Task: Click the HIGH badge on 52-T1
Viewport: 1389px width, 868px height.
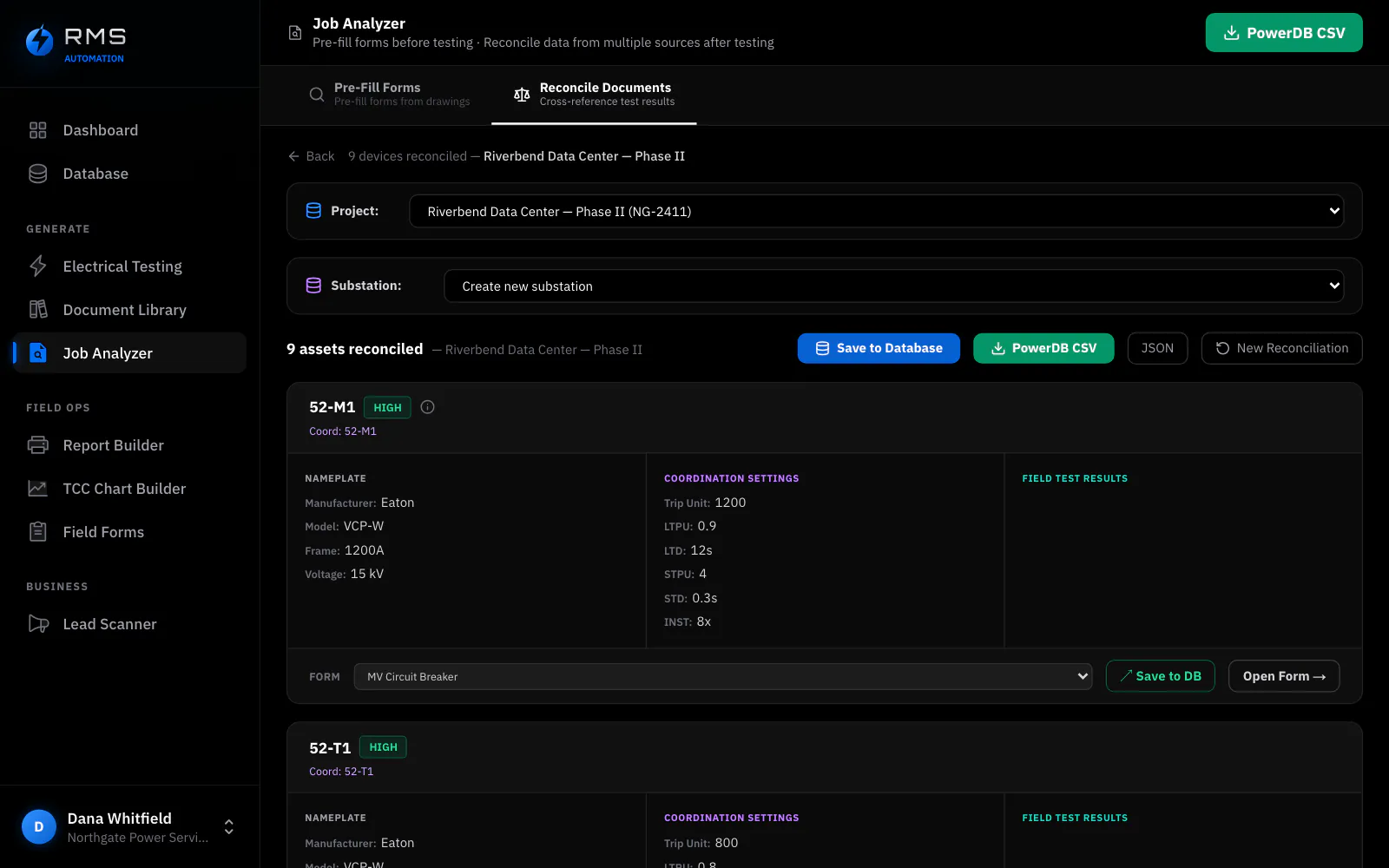Action: tap(383, 747)
